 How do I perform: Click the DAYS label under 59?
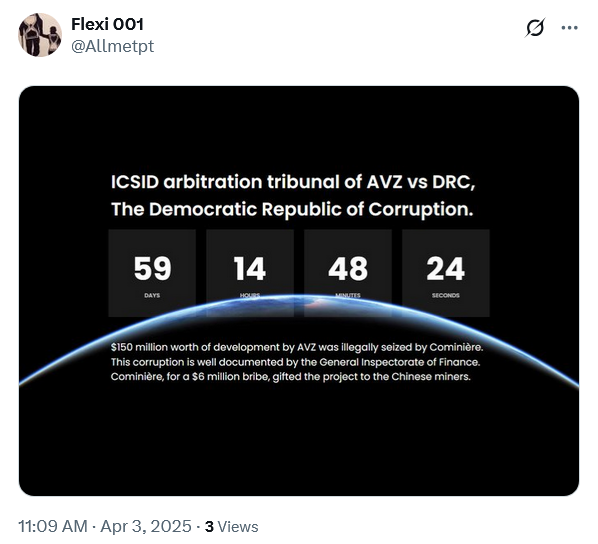tap(152, 295)
